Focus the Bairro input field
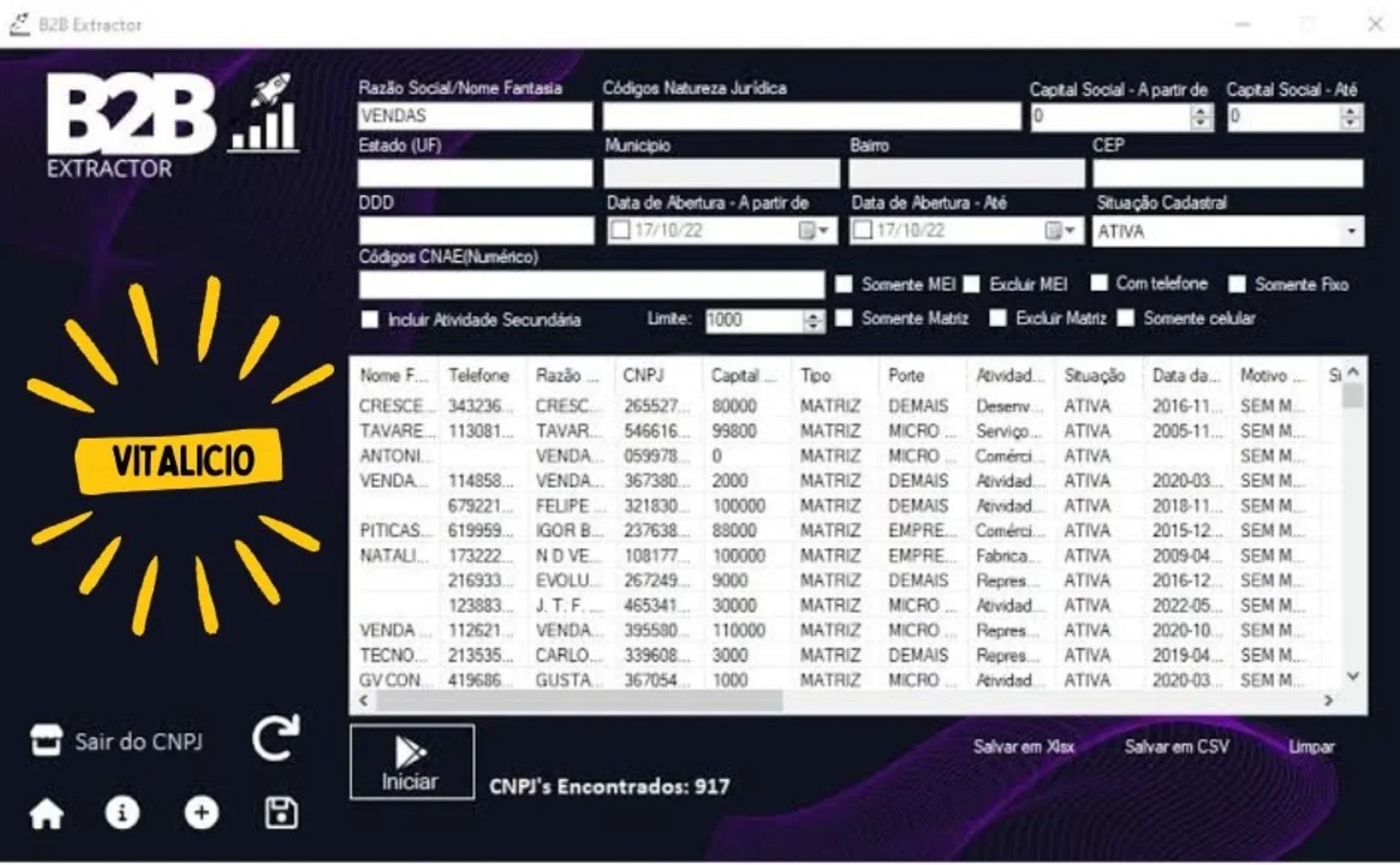Image resolution: width=1400 pixels, height=865 pixels. pos(967,173)
